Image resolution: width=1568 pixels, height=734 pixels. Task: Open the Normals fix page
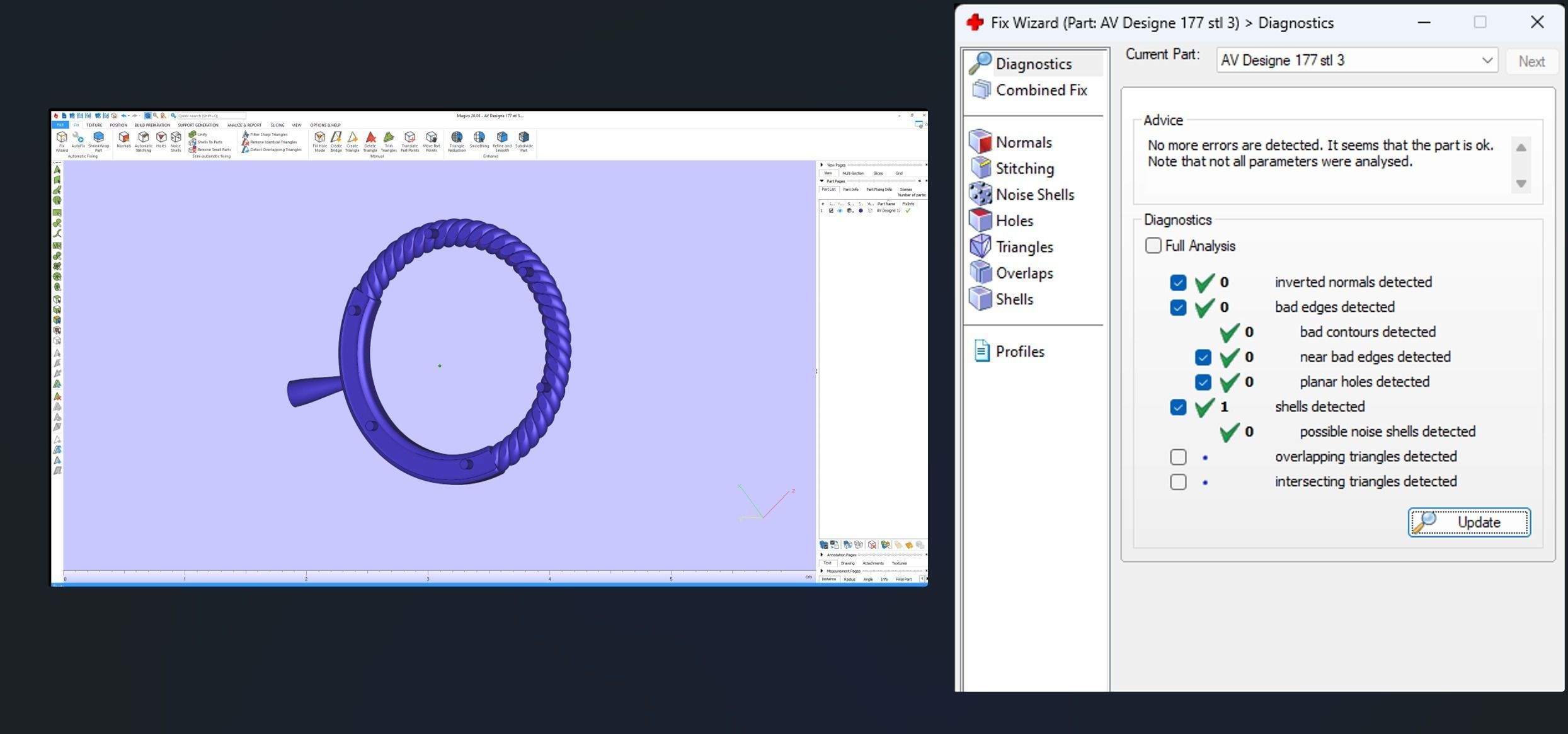(1022, 142)
